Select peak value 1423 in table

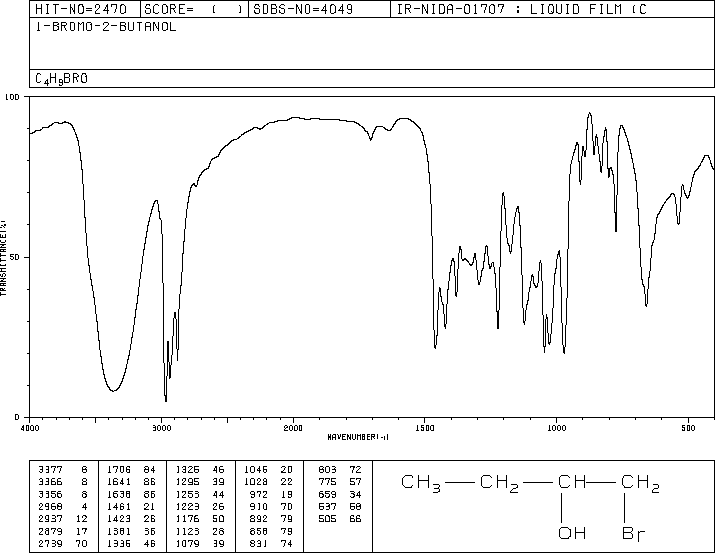[x=119, y=519]
